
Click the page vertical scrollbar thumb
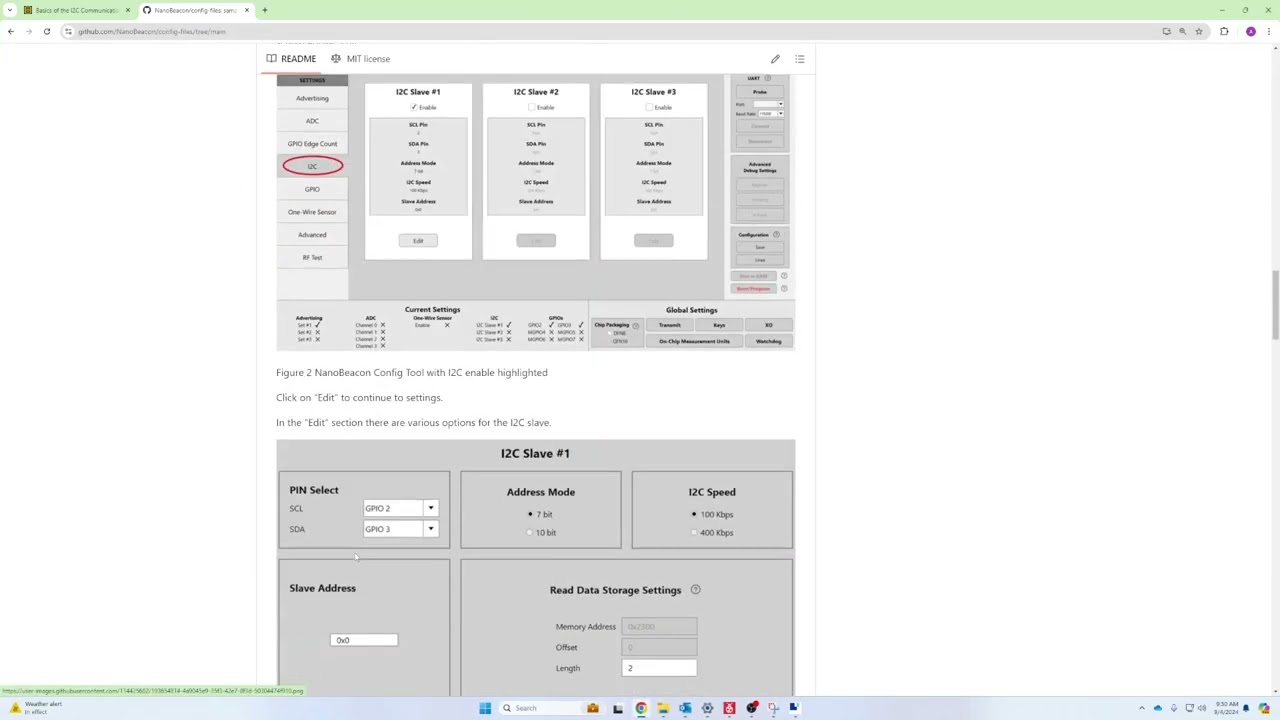pyautogui.click(x=1275, y=305)
